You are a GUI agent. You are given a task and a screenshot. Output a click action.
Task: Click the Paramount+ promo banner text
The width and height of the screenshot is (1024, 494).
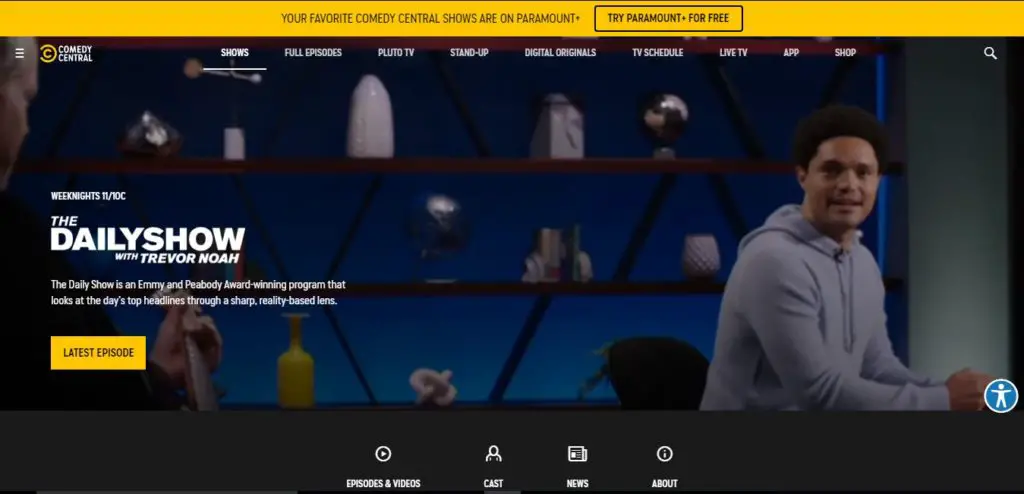[x=430, y=18]
